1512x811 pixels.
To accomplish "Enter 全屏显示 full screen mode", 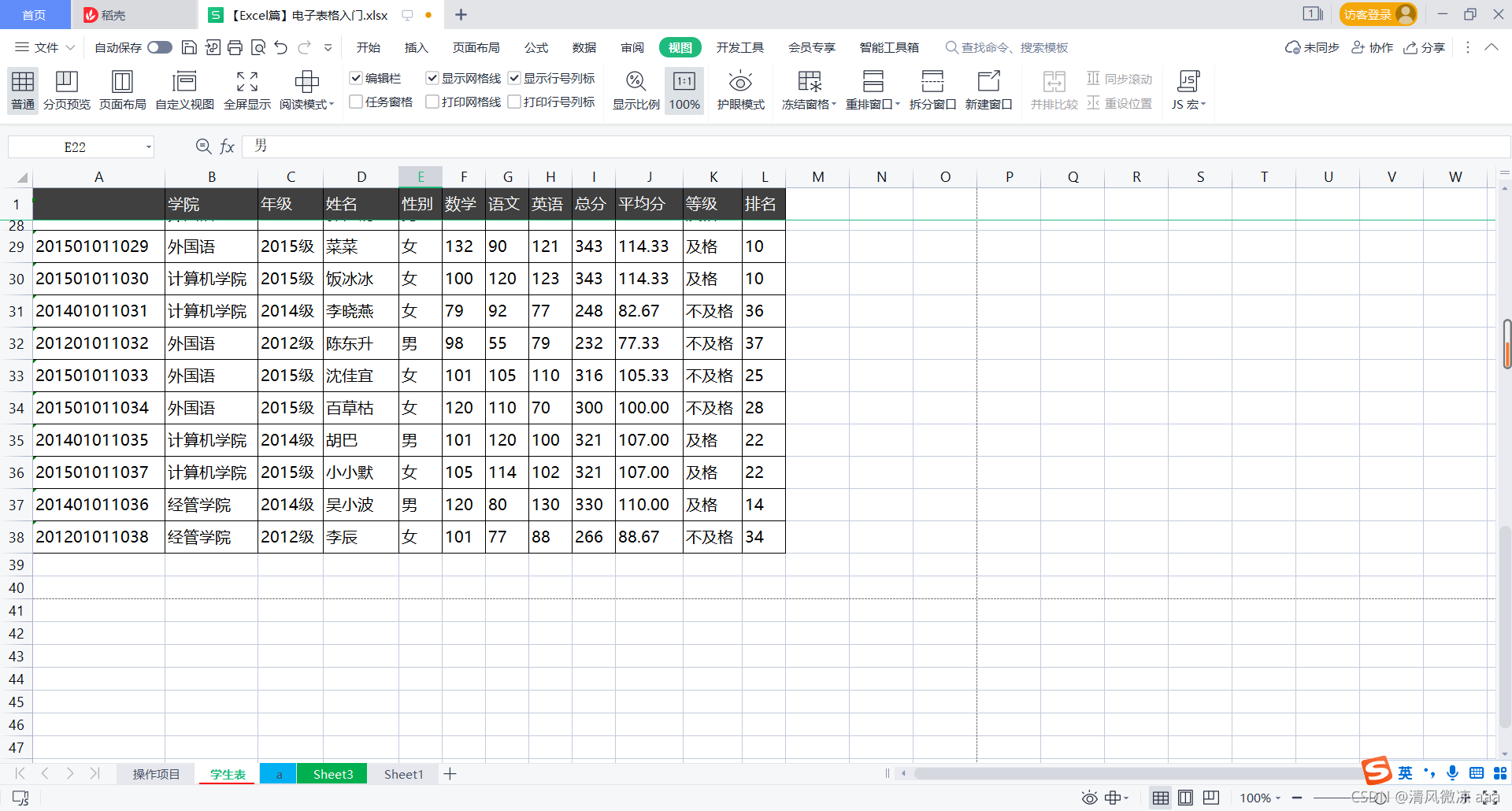I will click(247, 91).
